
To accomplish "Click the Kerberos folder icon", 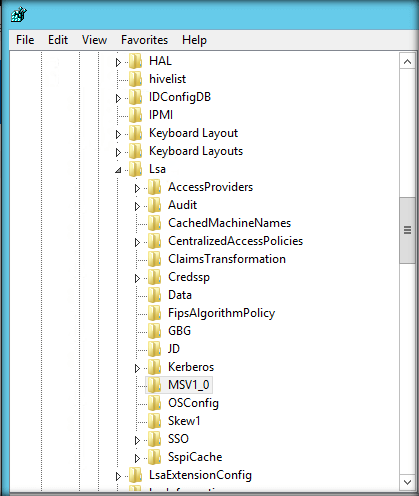I will tap(154, 367).
